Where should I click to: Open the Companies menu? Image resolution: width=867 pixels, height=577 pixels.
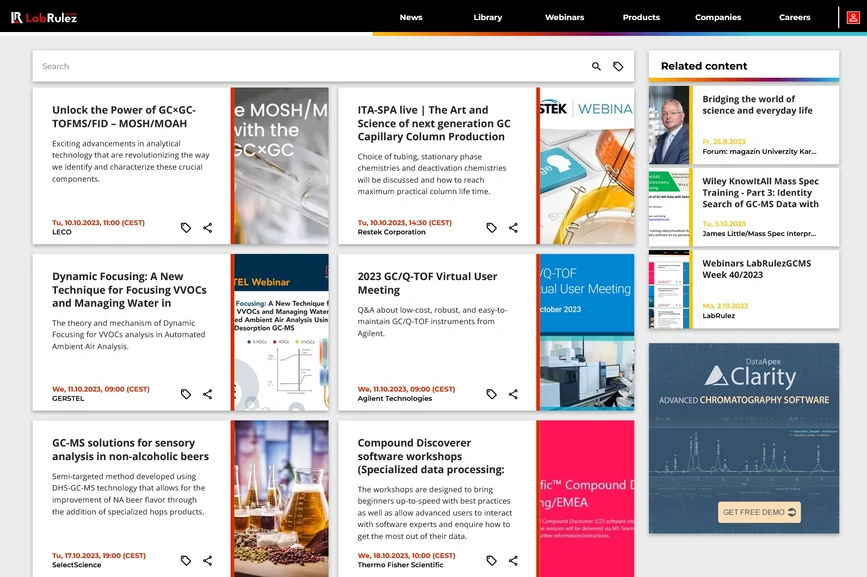pyautogui.click(x=718, y=17)
